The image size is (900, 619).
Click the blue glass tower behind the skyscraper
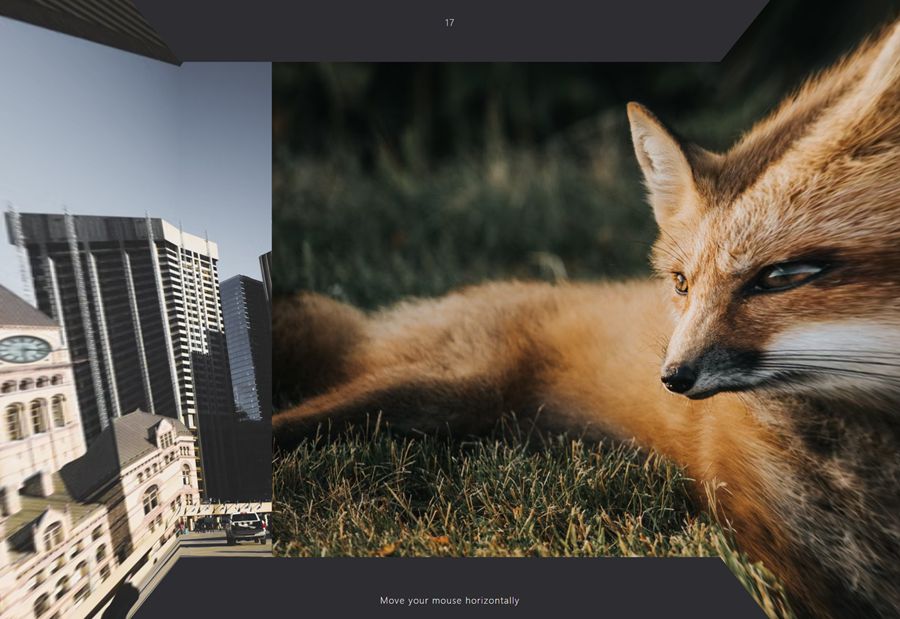pos(243,340)
